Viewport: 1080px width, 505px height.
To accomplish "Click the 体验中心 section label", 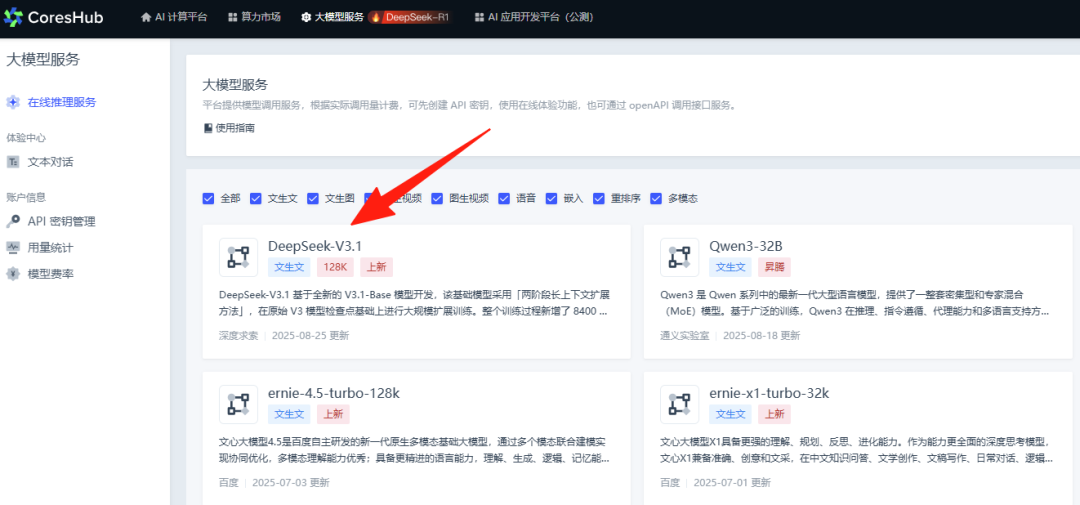I will (x=26, y=138).
